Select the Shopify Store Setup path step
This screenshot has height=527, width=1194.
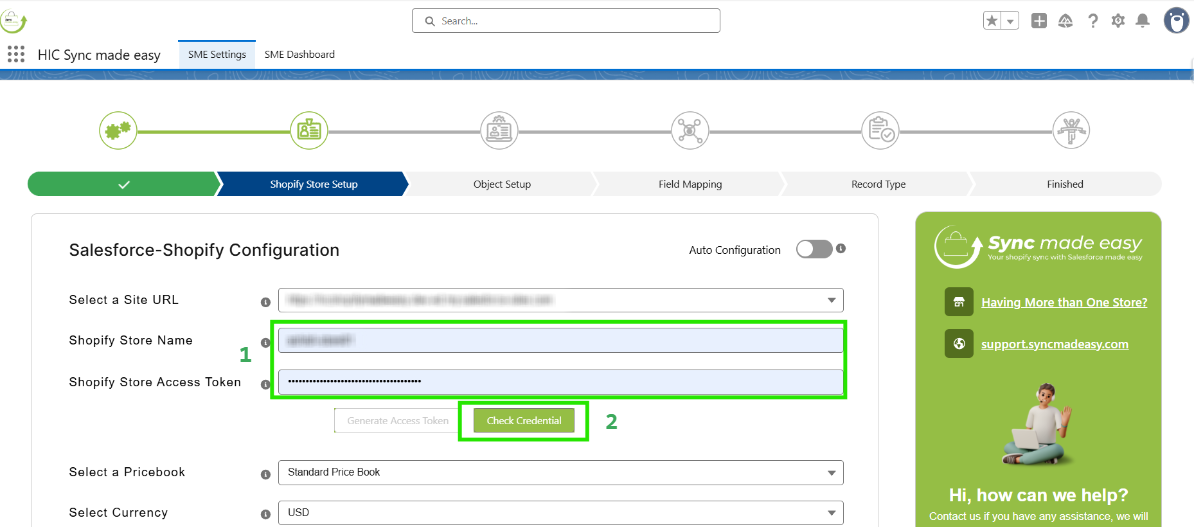pos(313,184)
